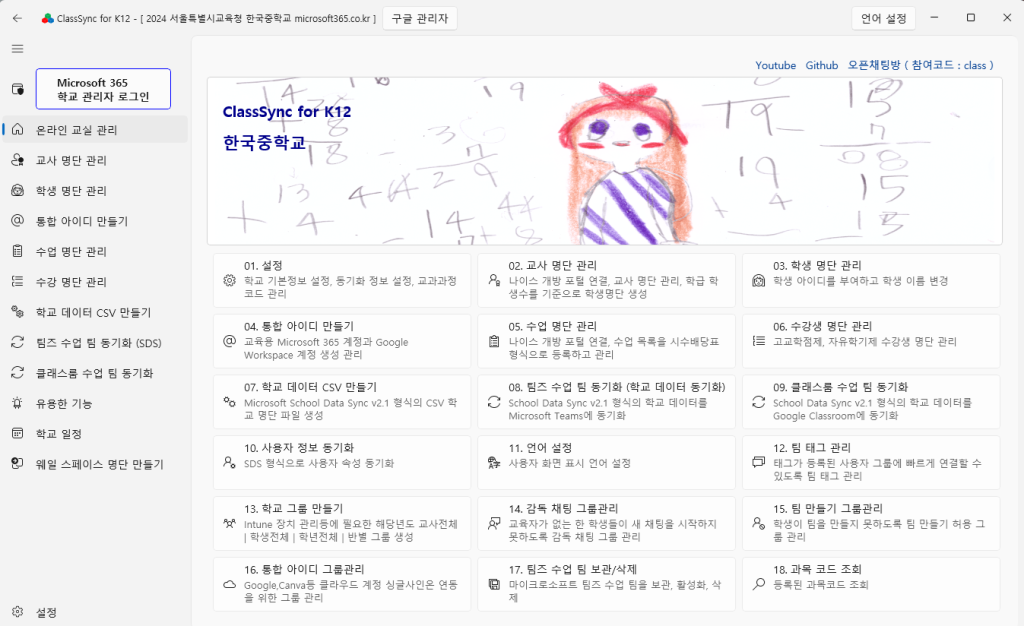Open the Github link
1024x626 pixels.
pyautogui.click(x=822, y=65)
